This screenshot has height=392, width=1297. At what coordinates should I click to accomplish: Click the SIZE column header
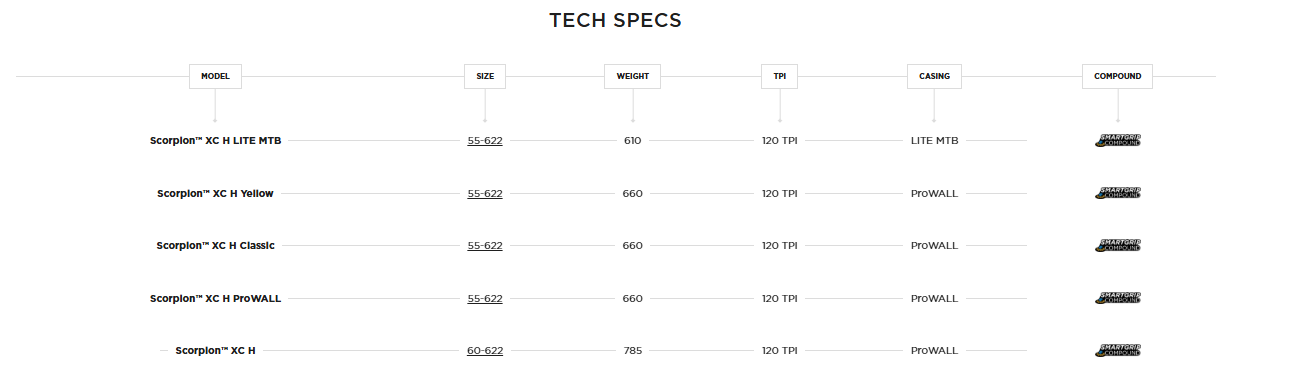(x=485, y=76)
